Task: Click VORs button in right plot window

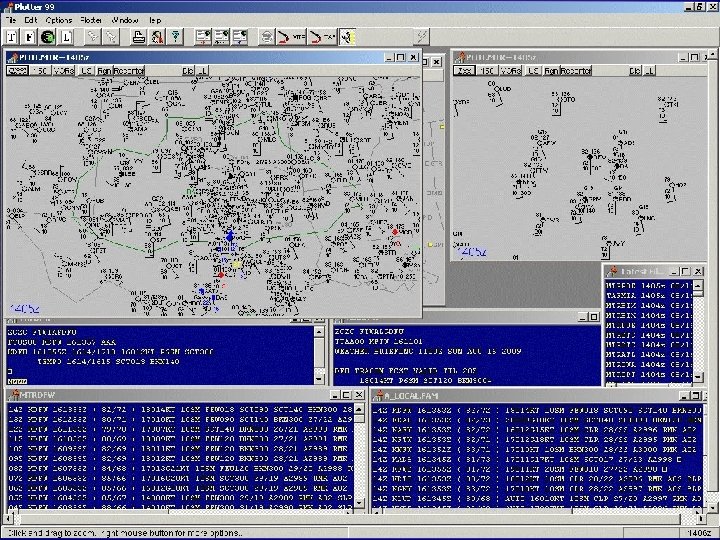Action: (x=511, y=71)
